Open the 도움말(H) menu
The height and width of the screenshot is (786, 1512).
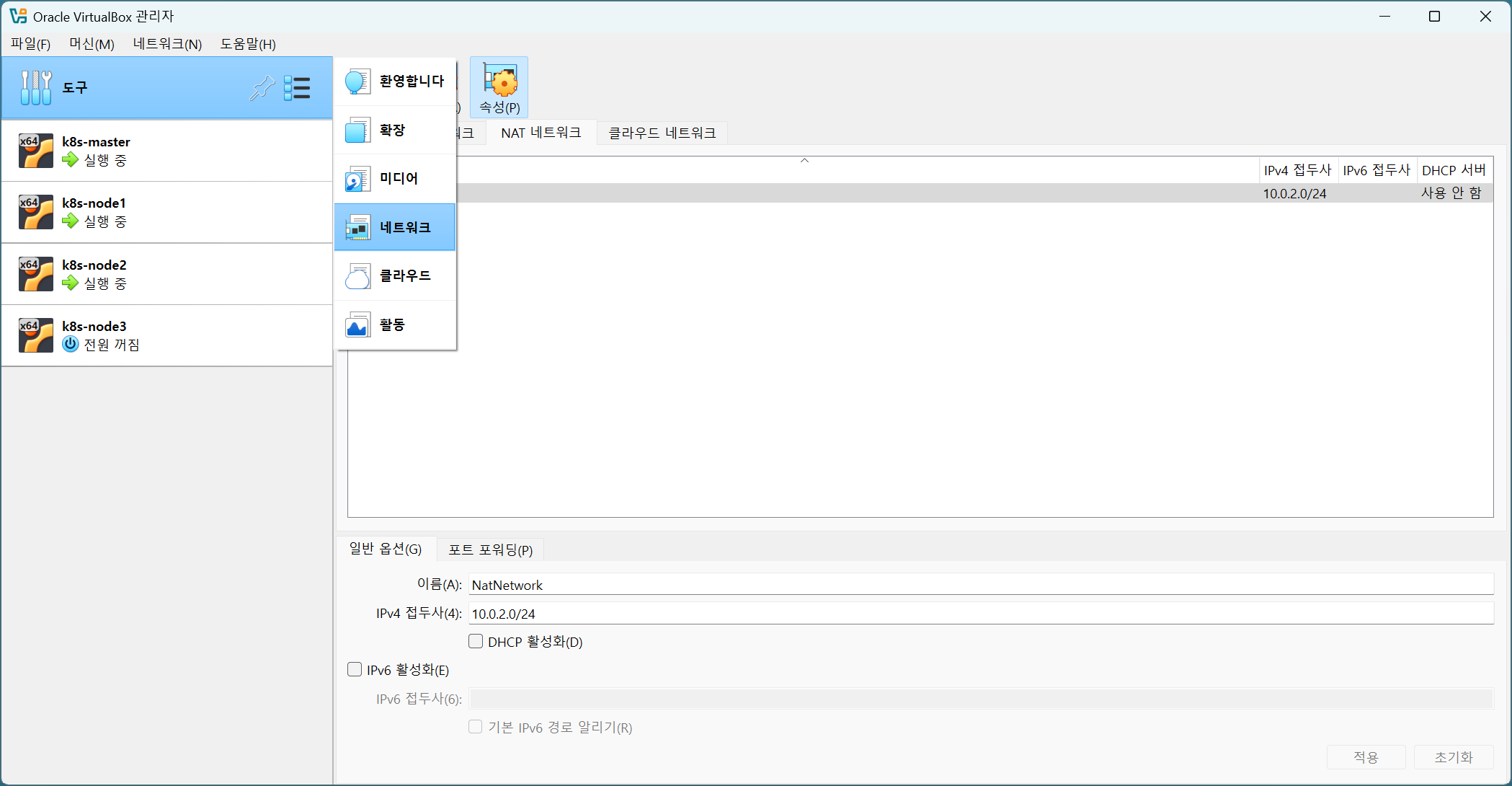pos(248,44)
